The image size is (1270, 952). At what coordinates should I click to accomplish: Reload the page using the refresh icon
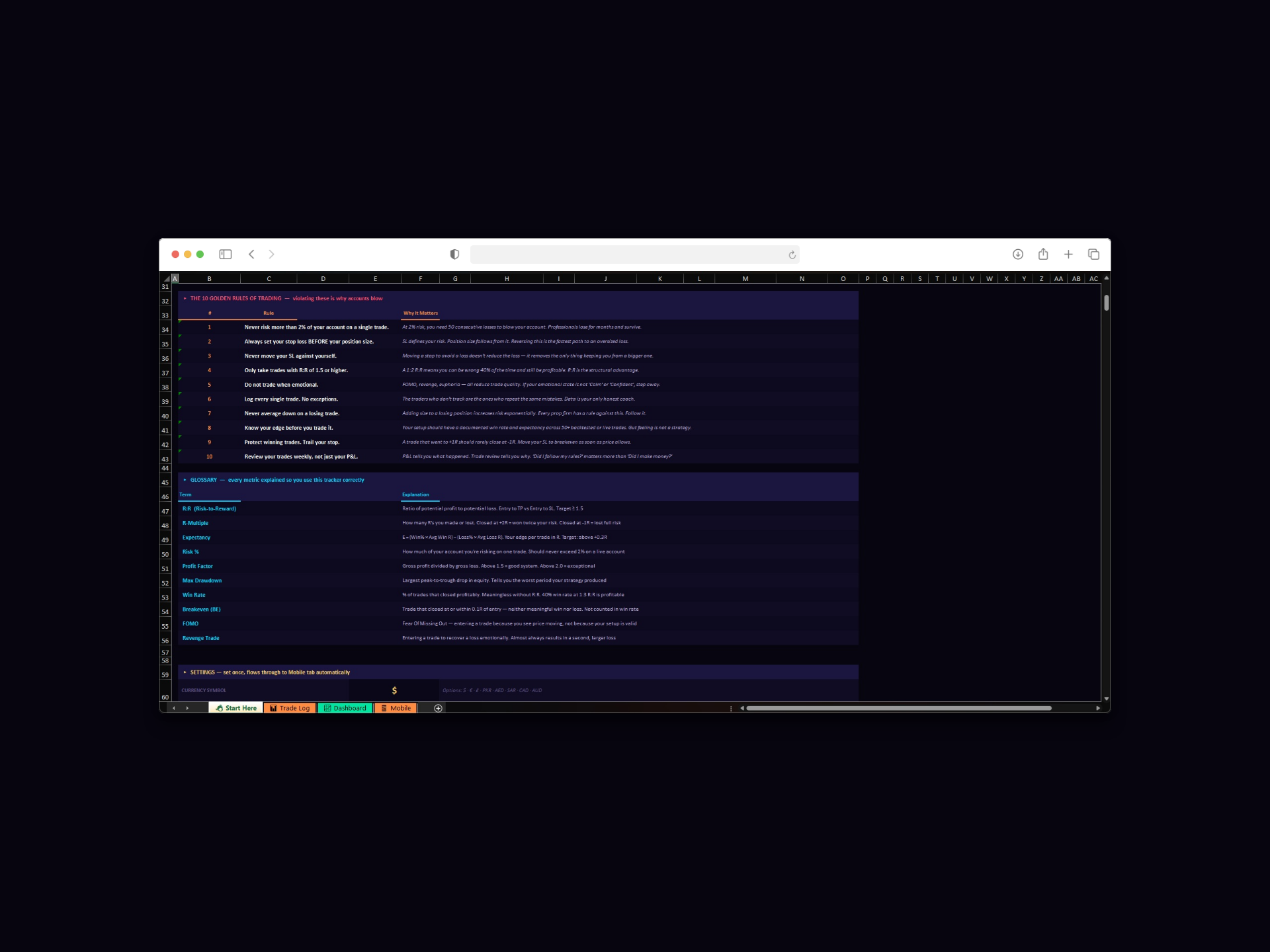(792, 255)
